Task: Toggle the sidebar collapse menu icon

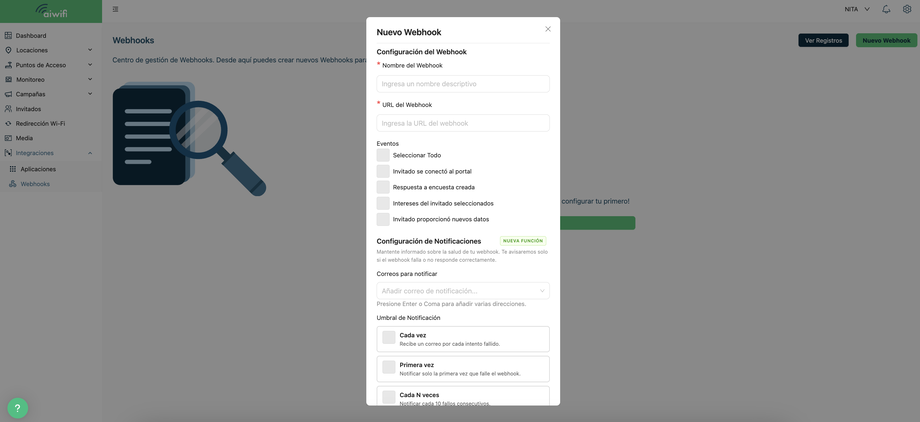Action: coord(116,9)
